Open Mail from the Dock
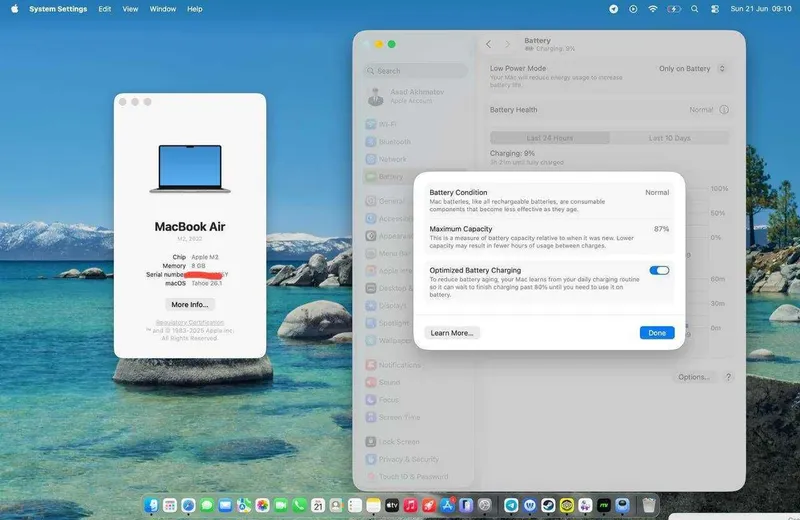The height and width of the screenshot is (520, 800). pos(225,505)
